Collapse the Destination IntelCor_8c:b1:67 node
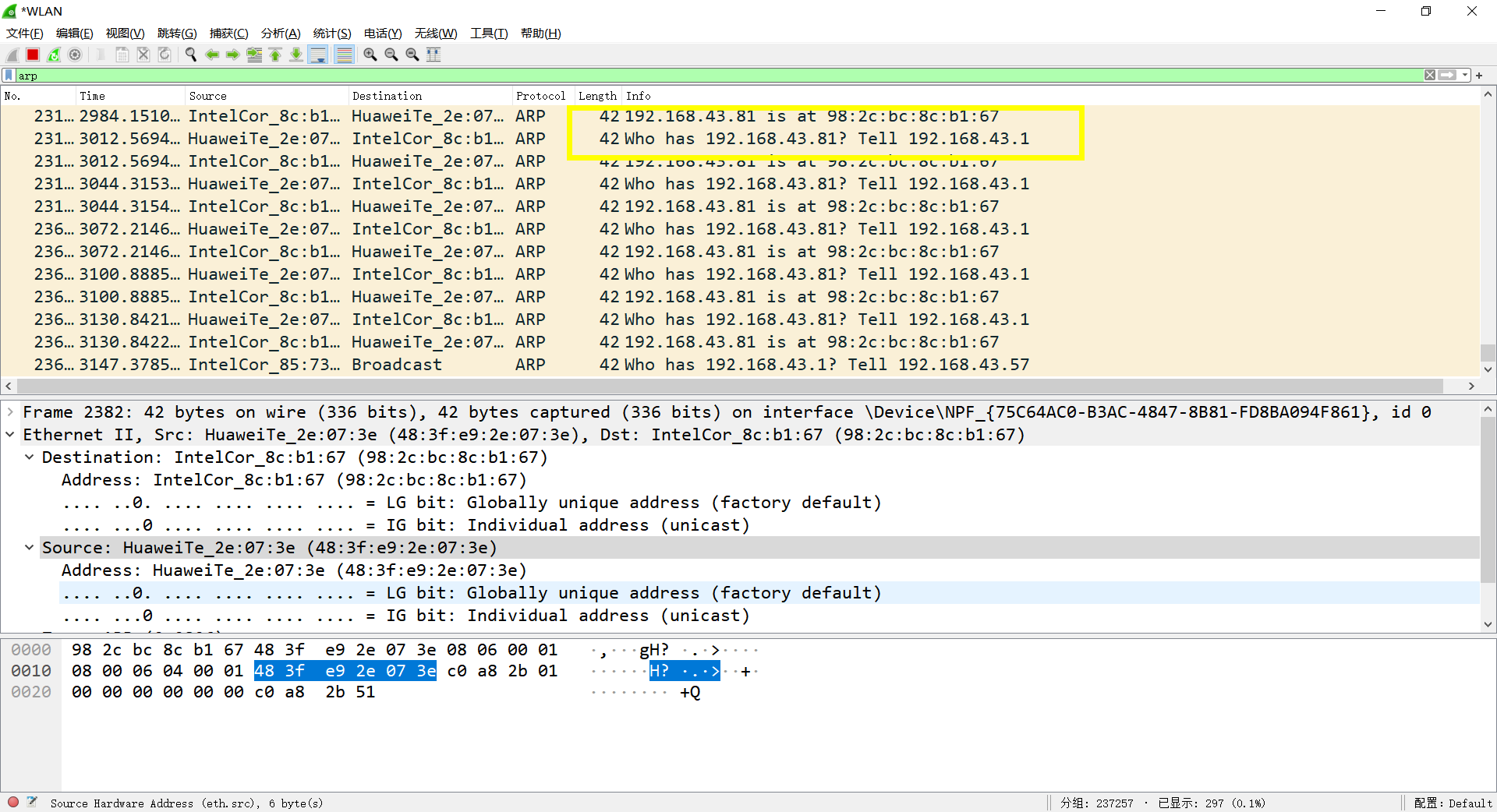The height and width of the screenshot is (812, 1497). point(29,457)
